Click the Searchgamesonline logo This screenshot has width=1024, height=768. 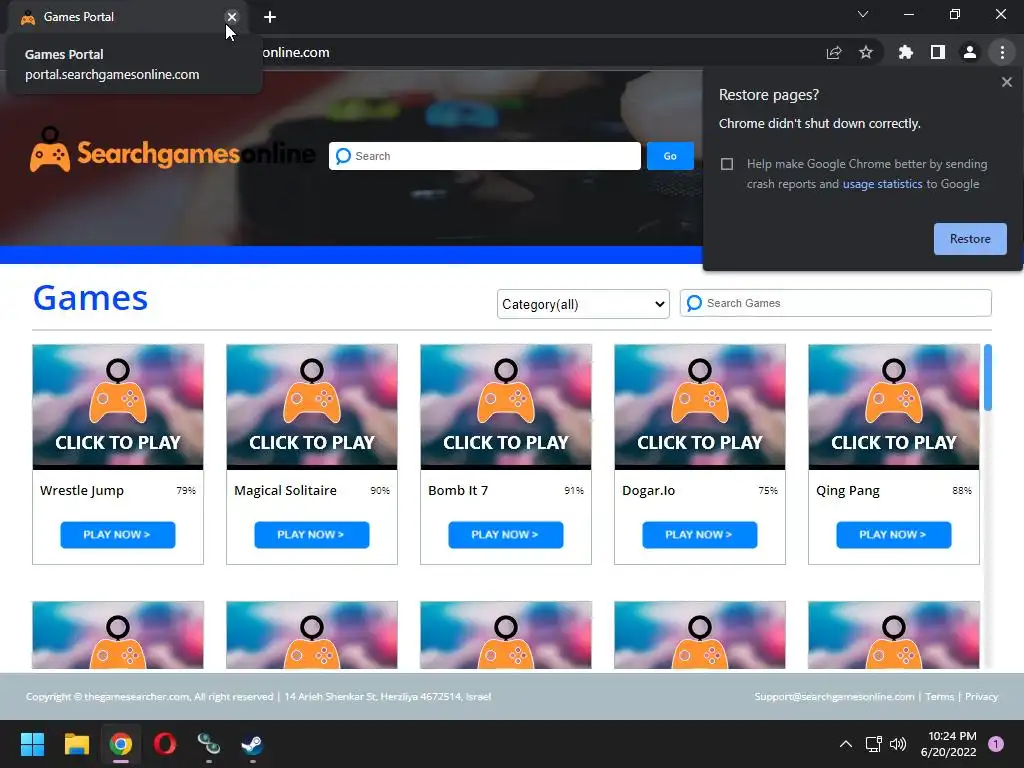point(172,151)
